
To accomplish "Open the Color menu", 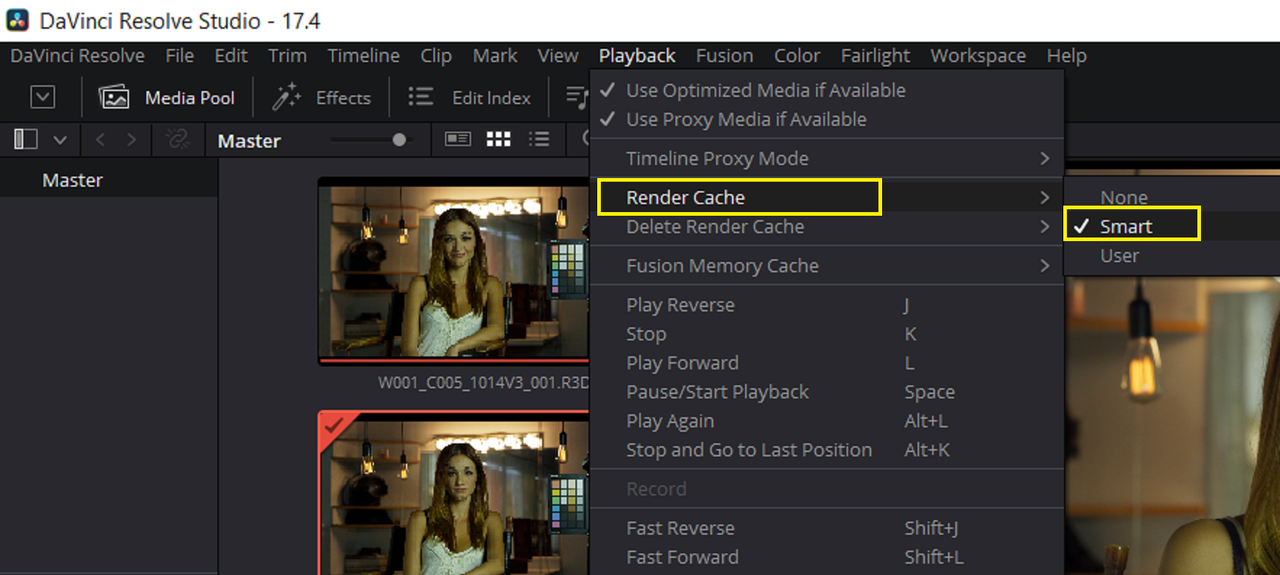I will coord(797,56).
